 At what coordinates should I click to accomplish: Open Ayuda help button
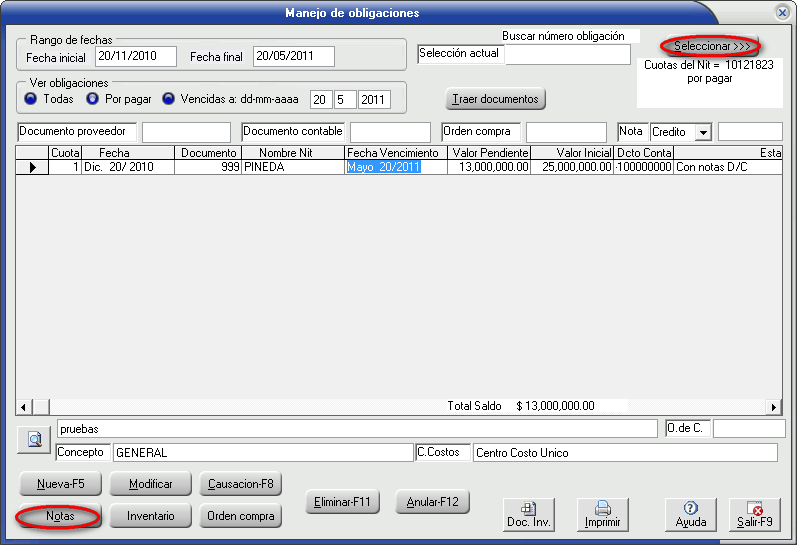(x=690, y=514)
